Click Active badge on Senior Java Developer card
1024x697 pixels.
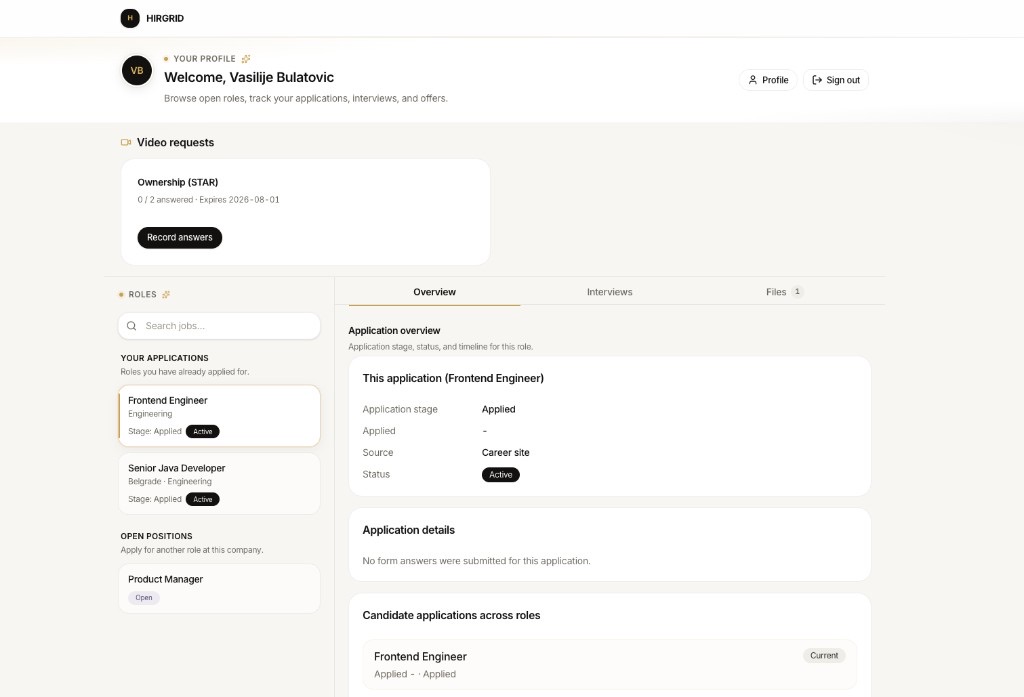click(202, 500)
